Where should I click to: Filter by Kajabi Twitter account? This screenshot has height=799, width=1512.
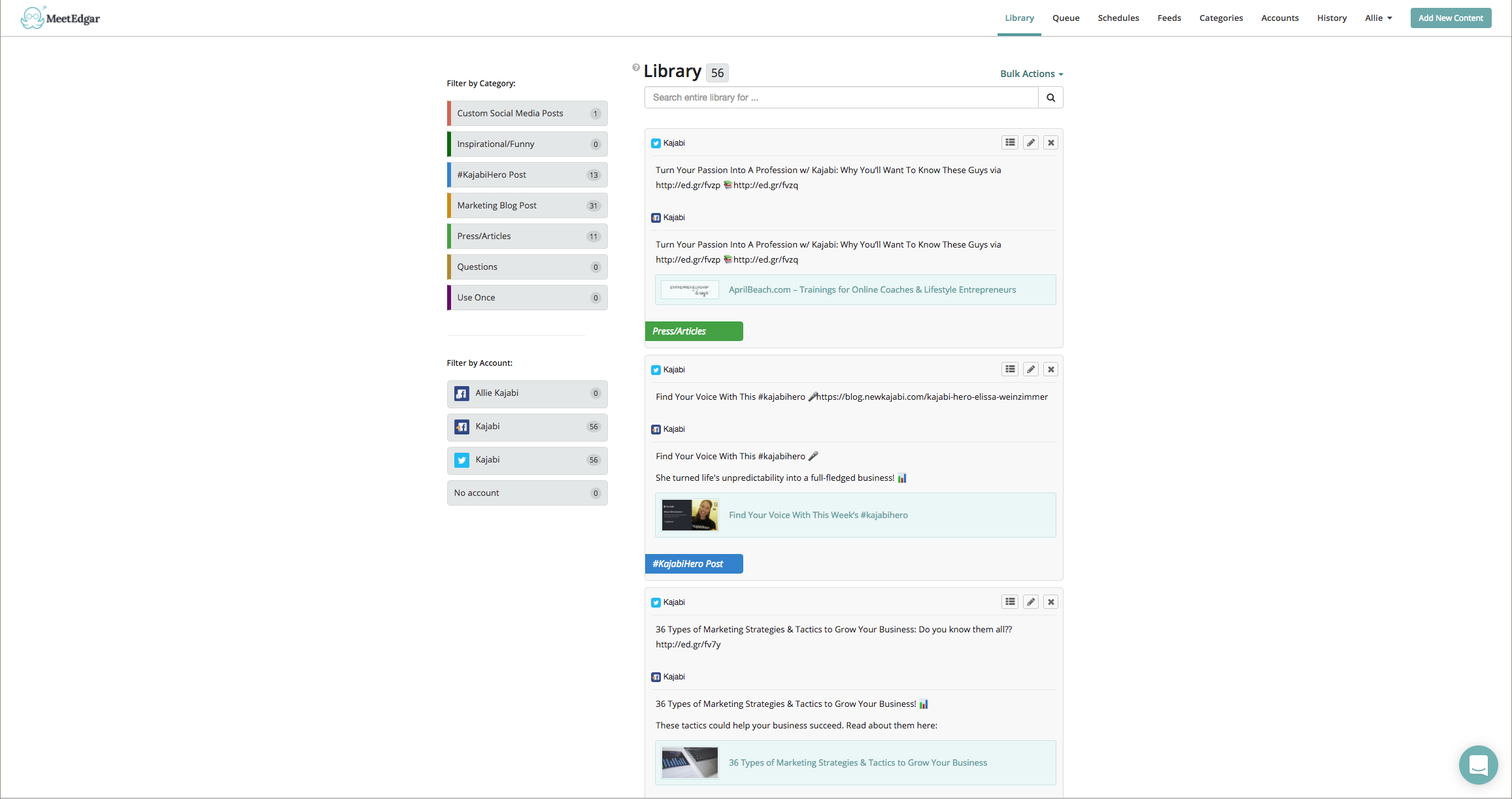[527, 460]
